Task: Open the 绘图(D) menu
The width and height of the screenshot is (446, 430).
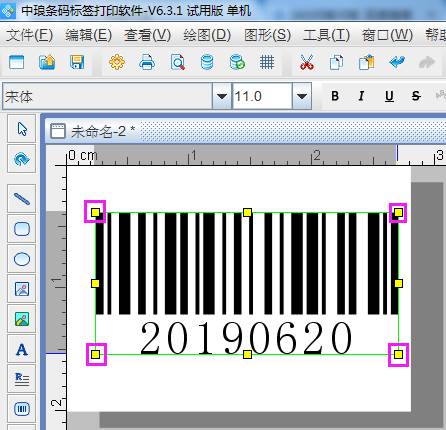Action: pyautogui.click(x=207, y=35)
